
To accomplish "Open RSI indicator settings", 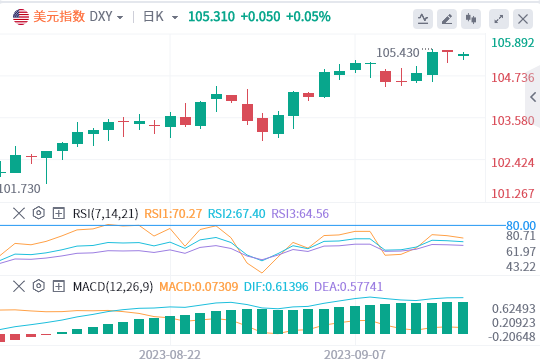I will point(39,213).
